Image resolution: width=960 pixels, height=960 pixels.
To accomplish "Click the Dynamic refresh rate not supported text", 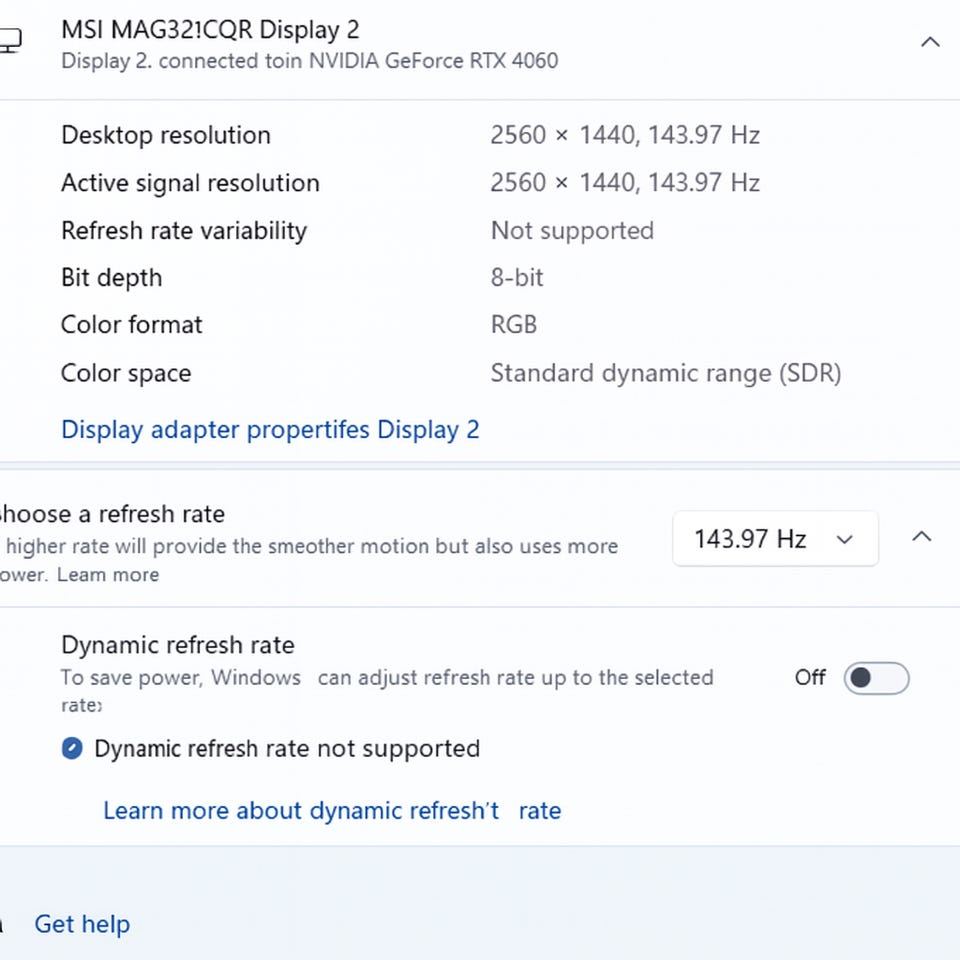I will coord(287,748).
